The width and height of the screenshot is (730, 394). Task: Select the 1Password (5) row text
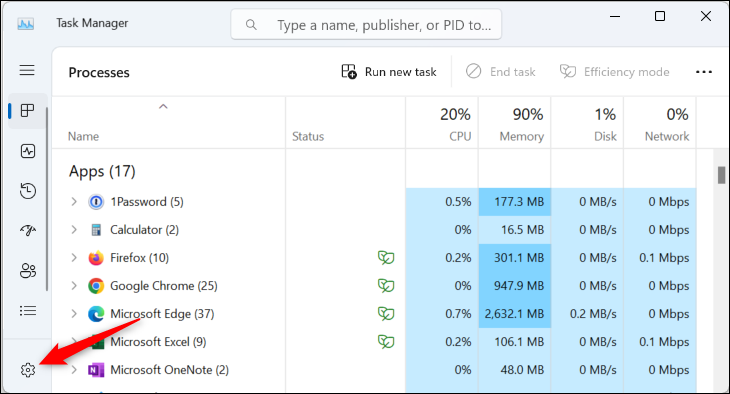click(x=147, y=202)
